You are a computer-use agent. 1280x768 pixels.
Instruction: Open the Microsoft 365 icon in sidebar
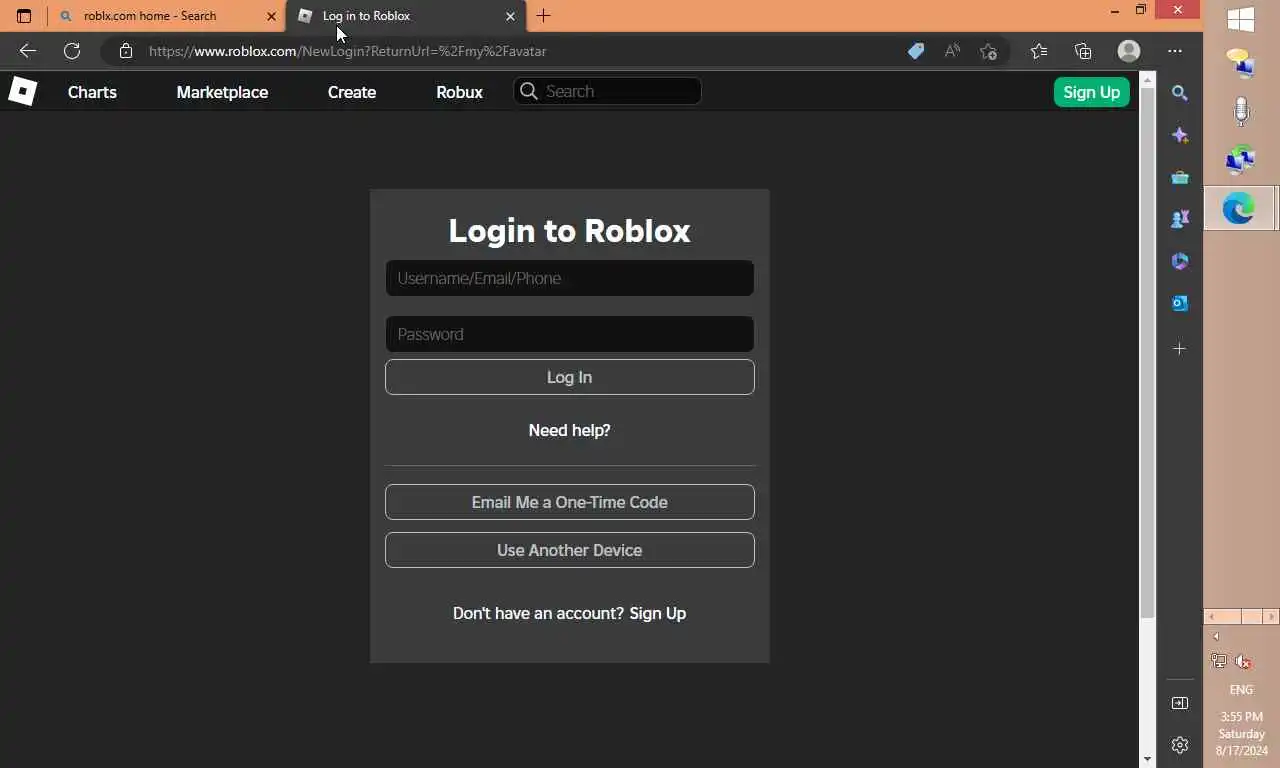pyautogui.click(x=1180, y=261)
